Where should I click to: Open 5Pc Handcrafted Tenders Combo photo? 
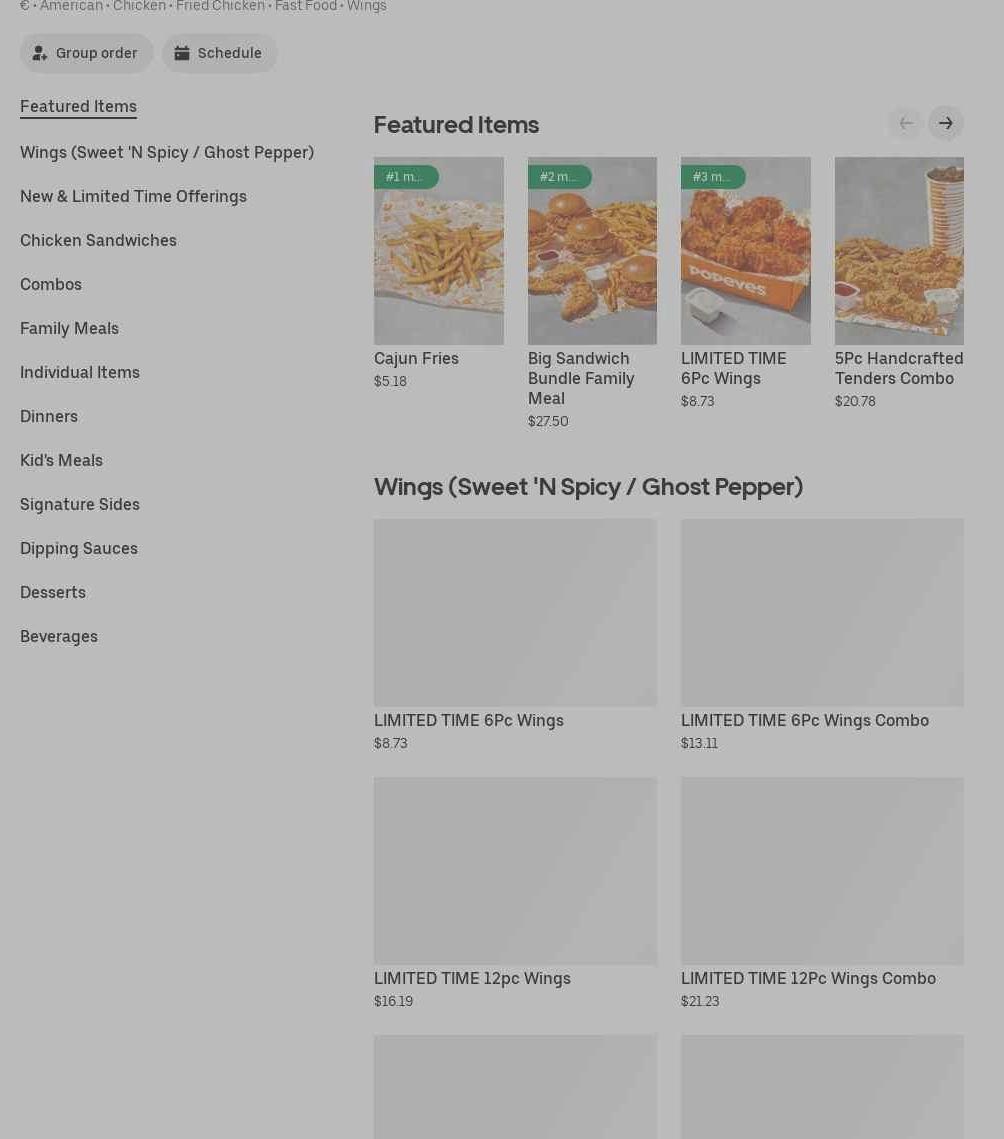pyautogui.click(x=899, y=251)
